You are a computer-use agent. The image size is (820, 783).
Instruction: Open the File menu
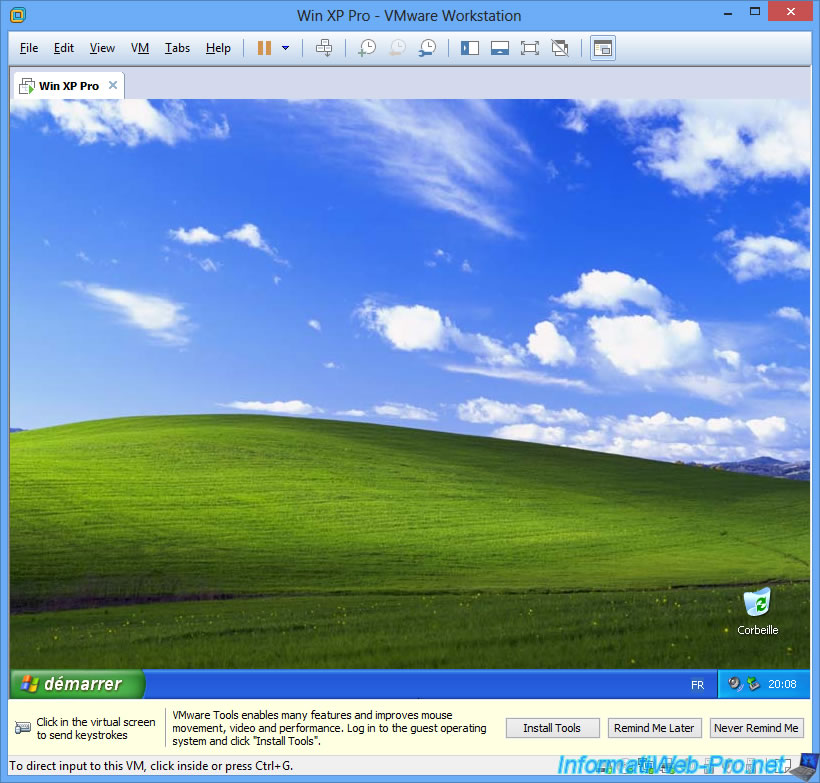click(x=29, y=48)
